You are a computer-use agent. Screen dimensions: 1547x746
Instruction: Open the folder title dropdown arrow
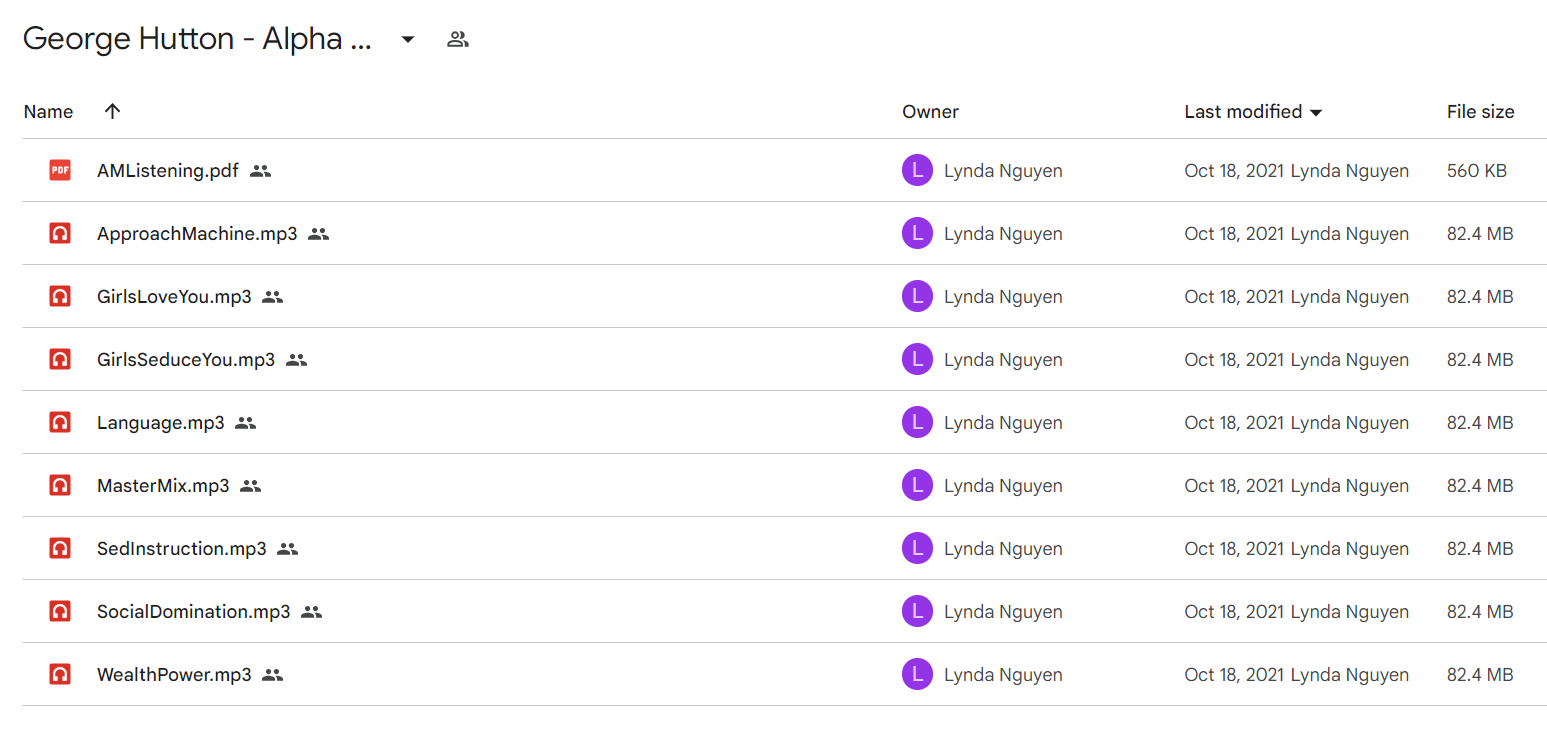(408, 40)
